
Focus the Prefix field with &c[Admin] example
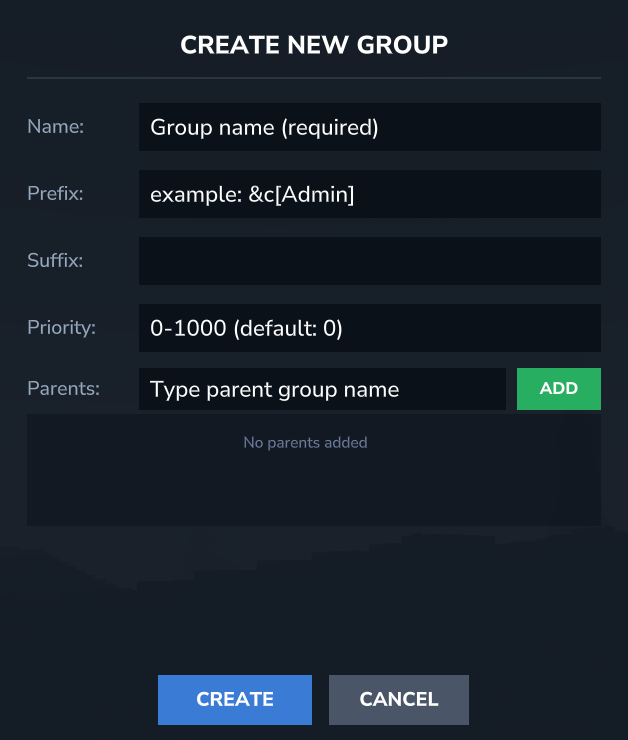point(370,194)
